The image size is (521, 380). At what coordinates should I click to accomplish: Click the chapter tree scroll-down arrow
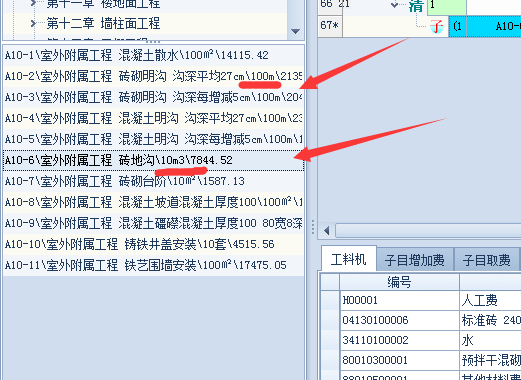(x=295, y=31)
